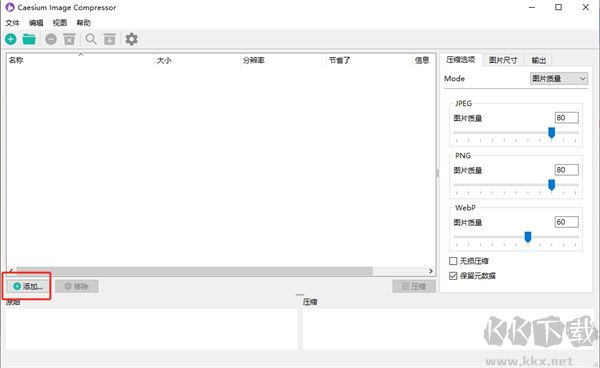Click the magnifier preview toolbar icon

pyautogui.click(x=91, y=39)
